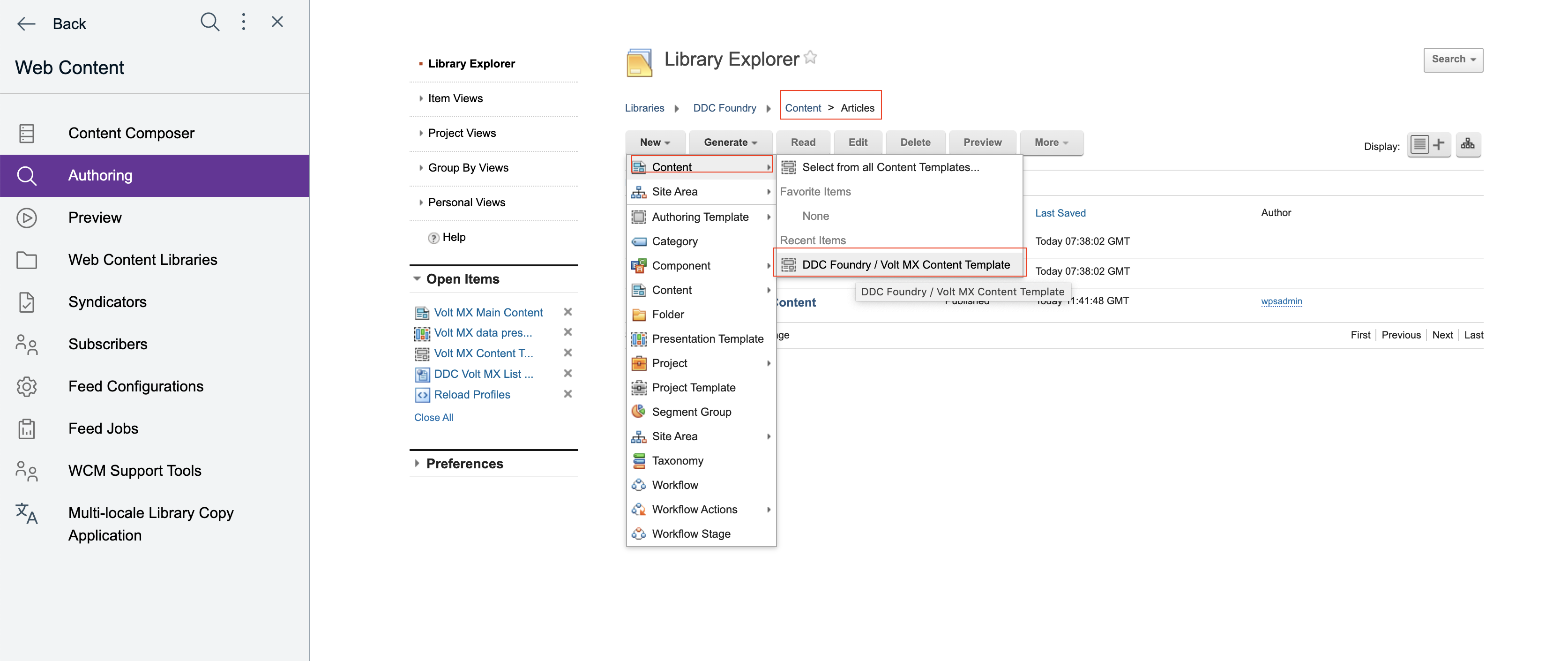
Task: Click the search magnifier icon in sidebar header
Action: pos(209,23)
